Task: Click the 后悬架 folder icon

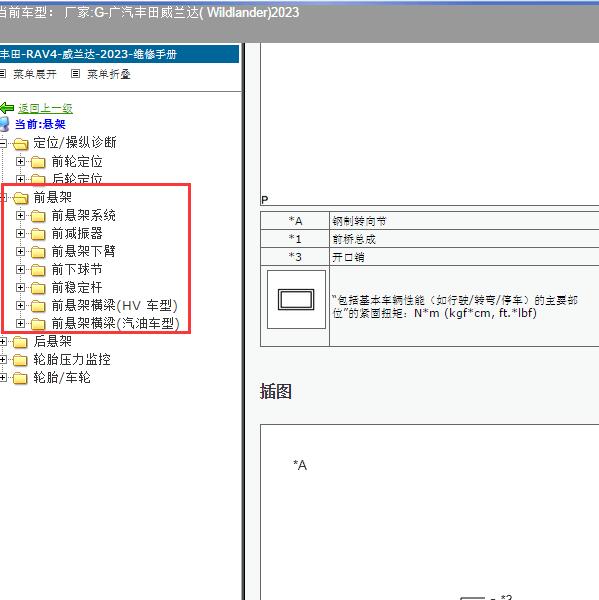Action: coord(20,342)
